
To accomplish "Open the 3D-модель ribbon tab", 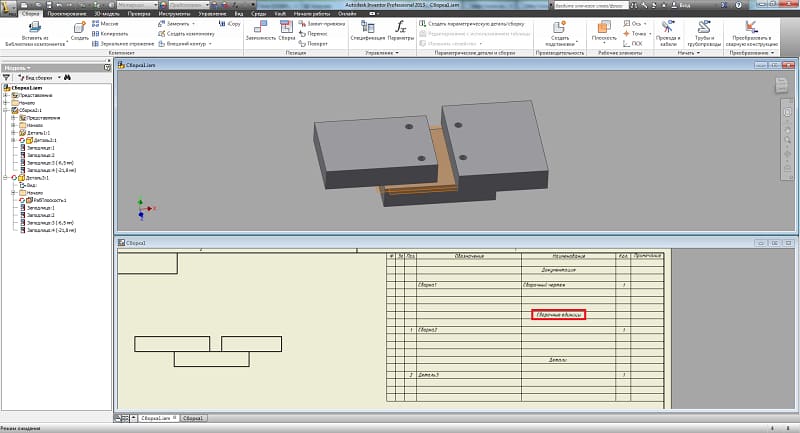I will coord(107,14).
